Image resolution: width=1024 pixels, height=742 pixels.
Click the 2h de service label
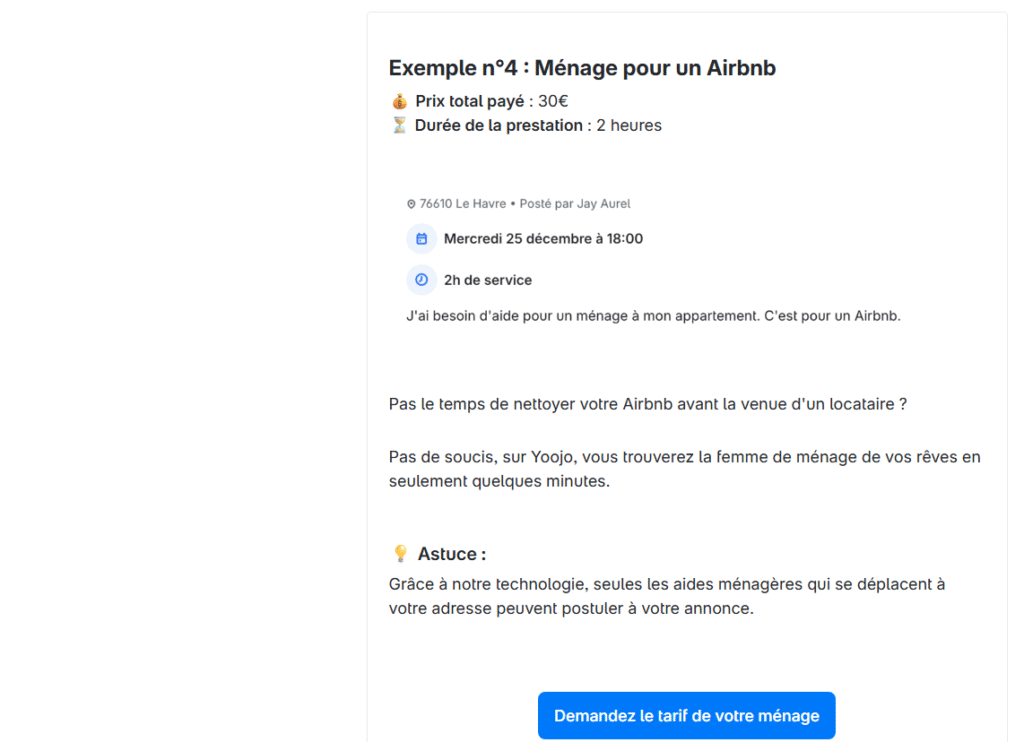487,279
